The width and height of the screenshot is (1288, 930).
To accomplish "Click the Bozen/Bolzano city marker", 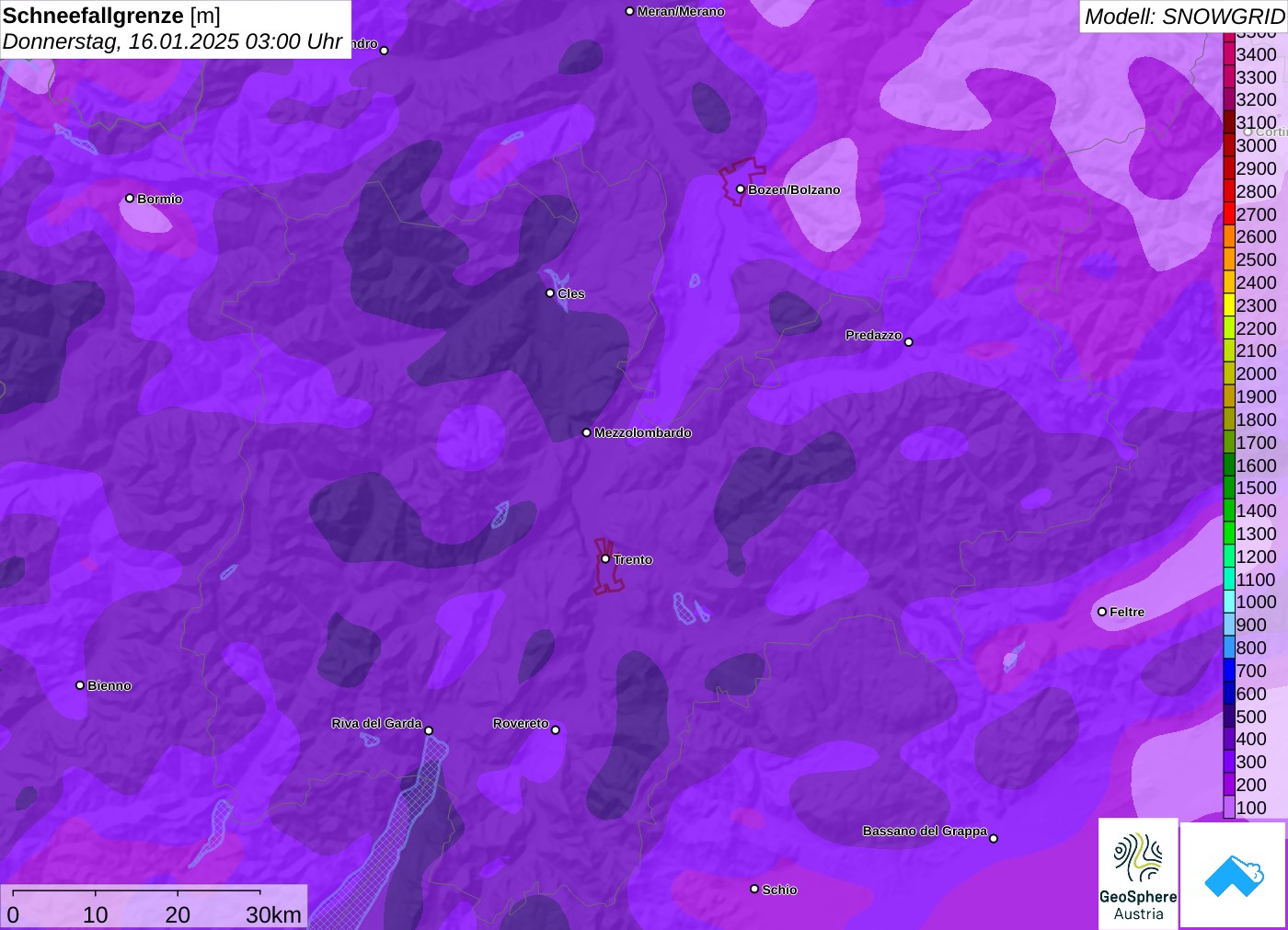I will [740, 189].
